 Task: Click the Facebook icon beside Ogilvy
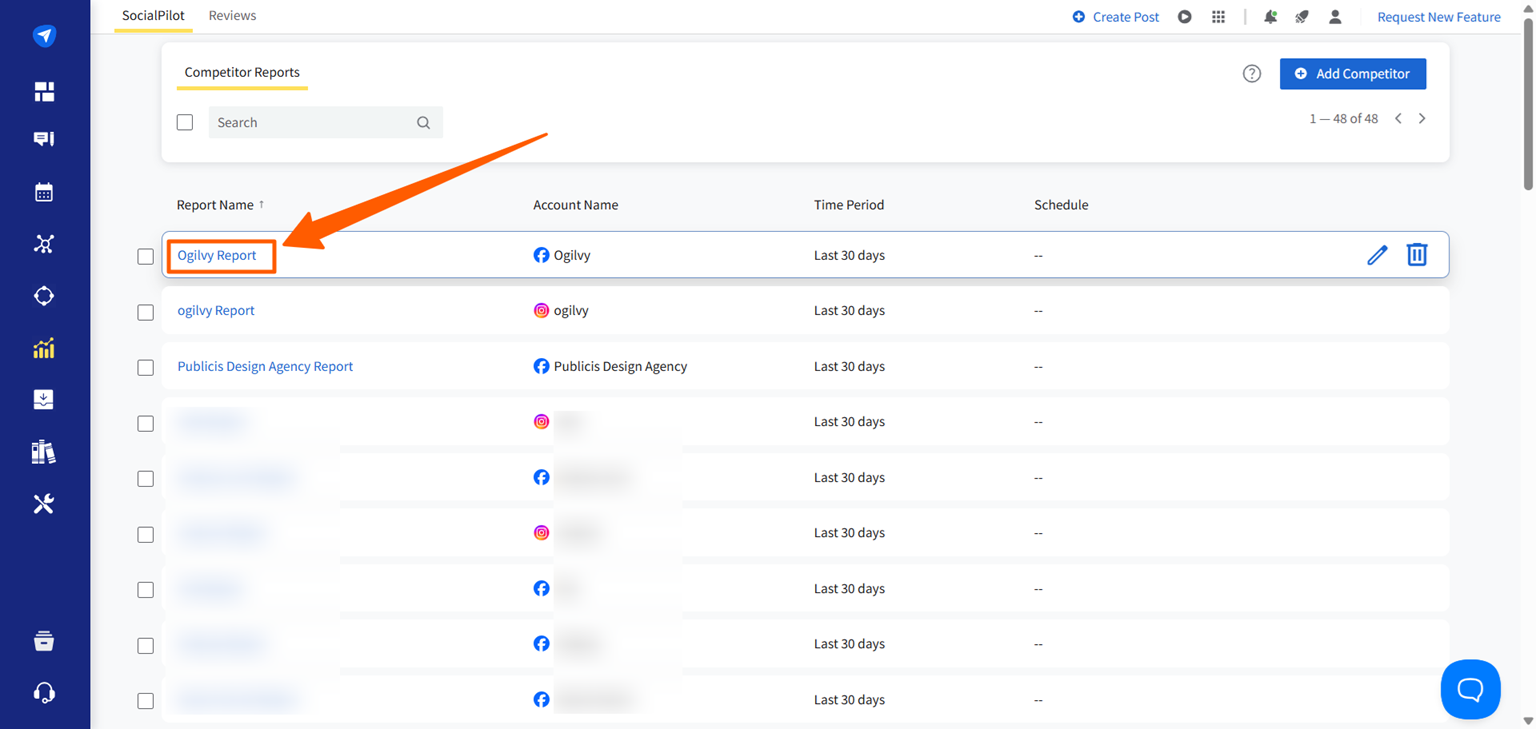[x=541, y=255]
